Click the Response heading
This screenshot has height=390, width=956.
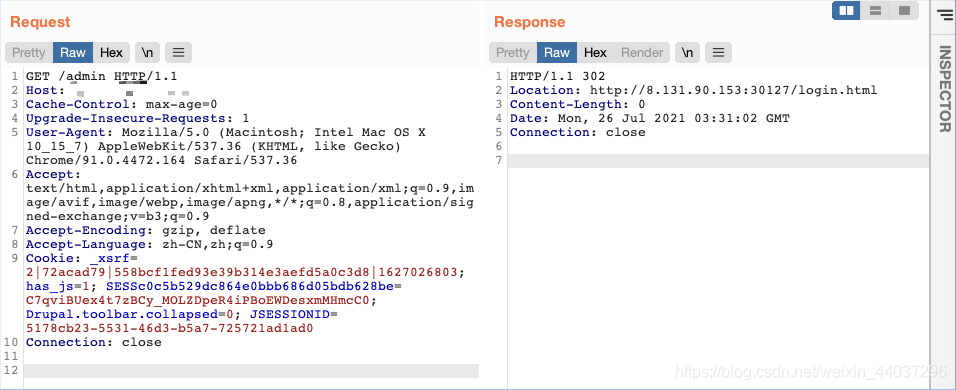pyautogui.click(x=530, y=22)
